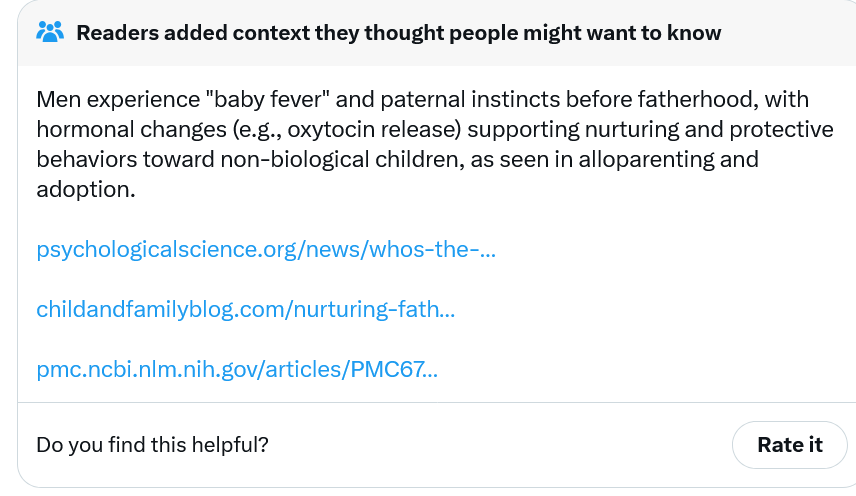This screenshot has width=856, height=496.
Task: Open the childandfamilyblog.com nurturing link
Action: tap(245, 310)
